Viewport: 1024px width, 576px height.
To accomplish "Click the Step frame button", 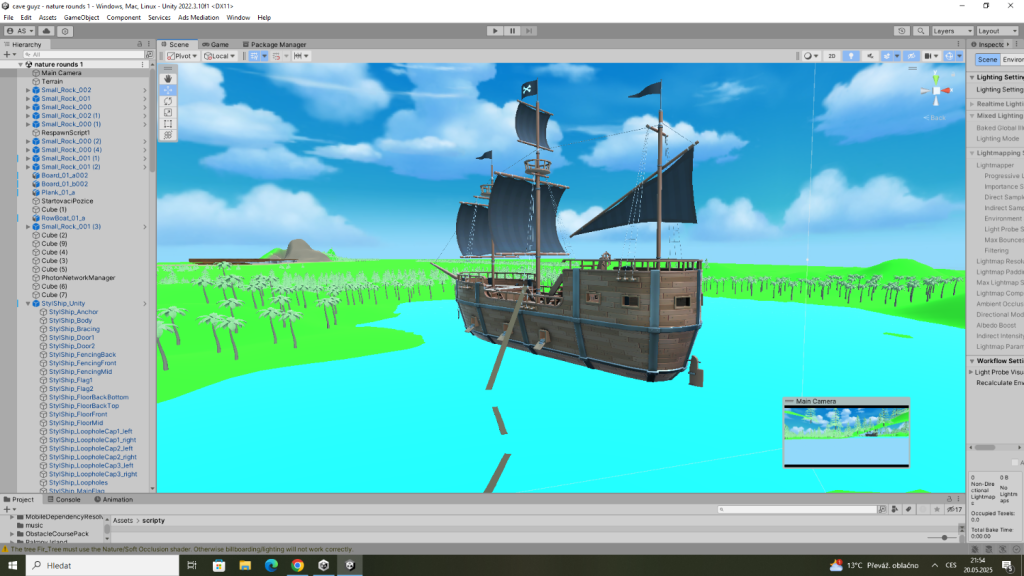I will pyautogui.click(x=529, y=31).
